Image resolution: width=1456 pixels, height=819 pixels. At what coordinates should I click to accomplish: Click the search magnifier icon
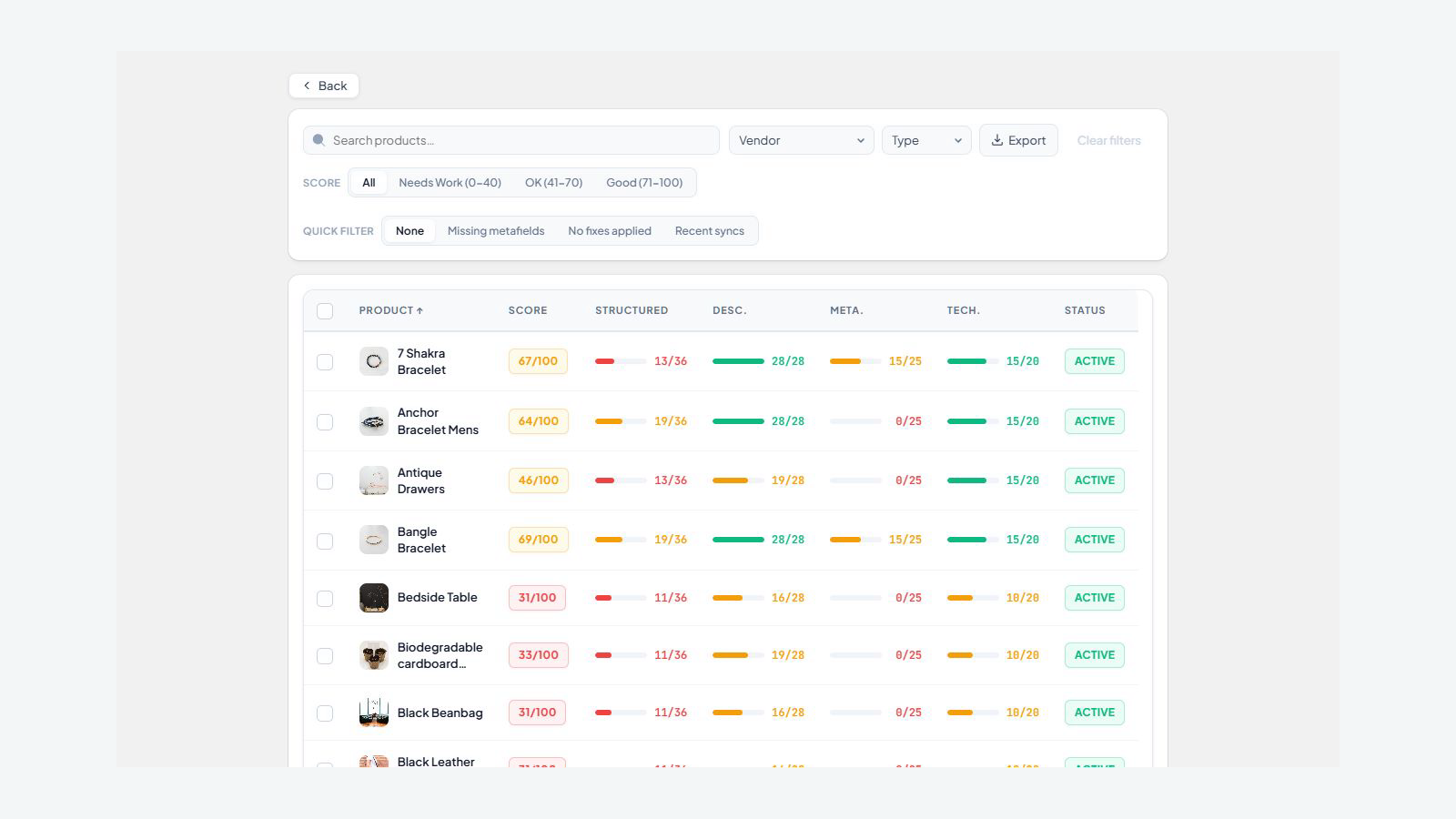(x=318, y=140)
